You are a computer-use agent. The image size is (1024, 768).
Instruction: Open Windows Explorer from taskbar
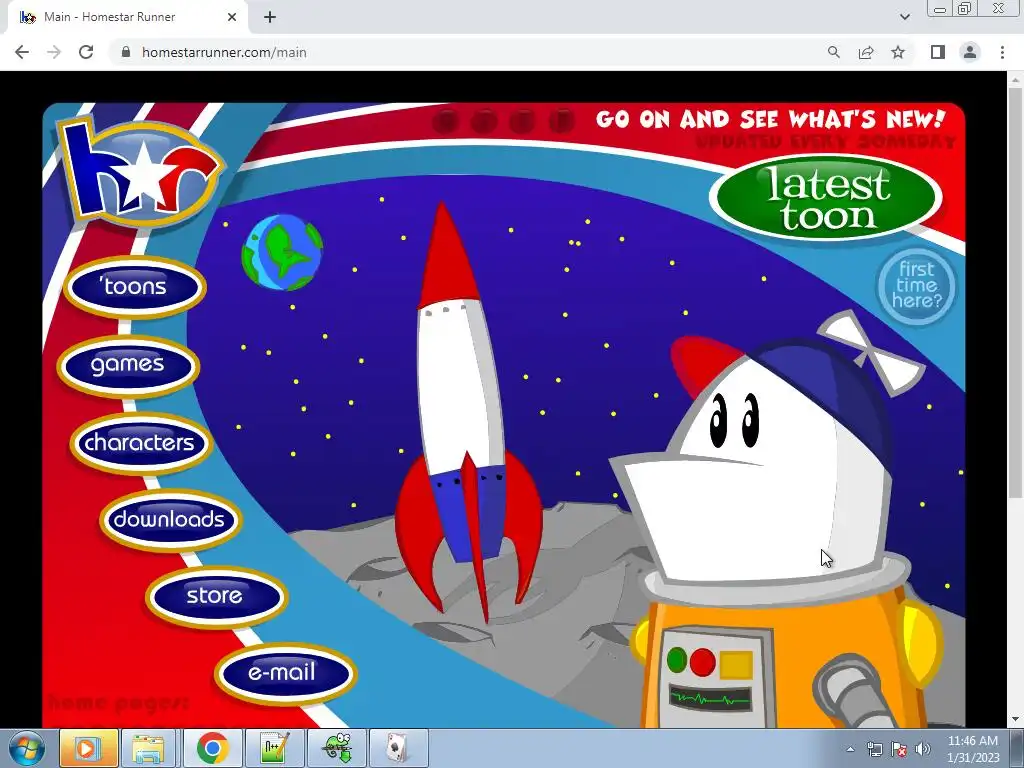pyautogui.click(x=149, y=748)
